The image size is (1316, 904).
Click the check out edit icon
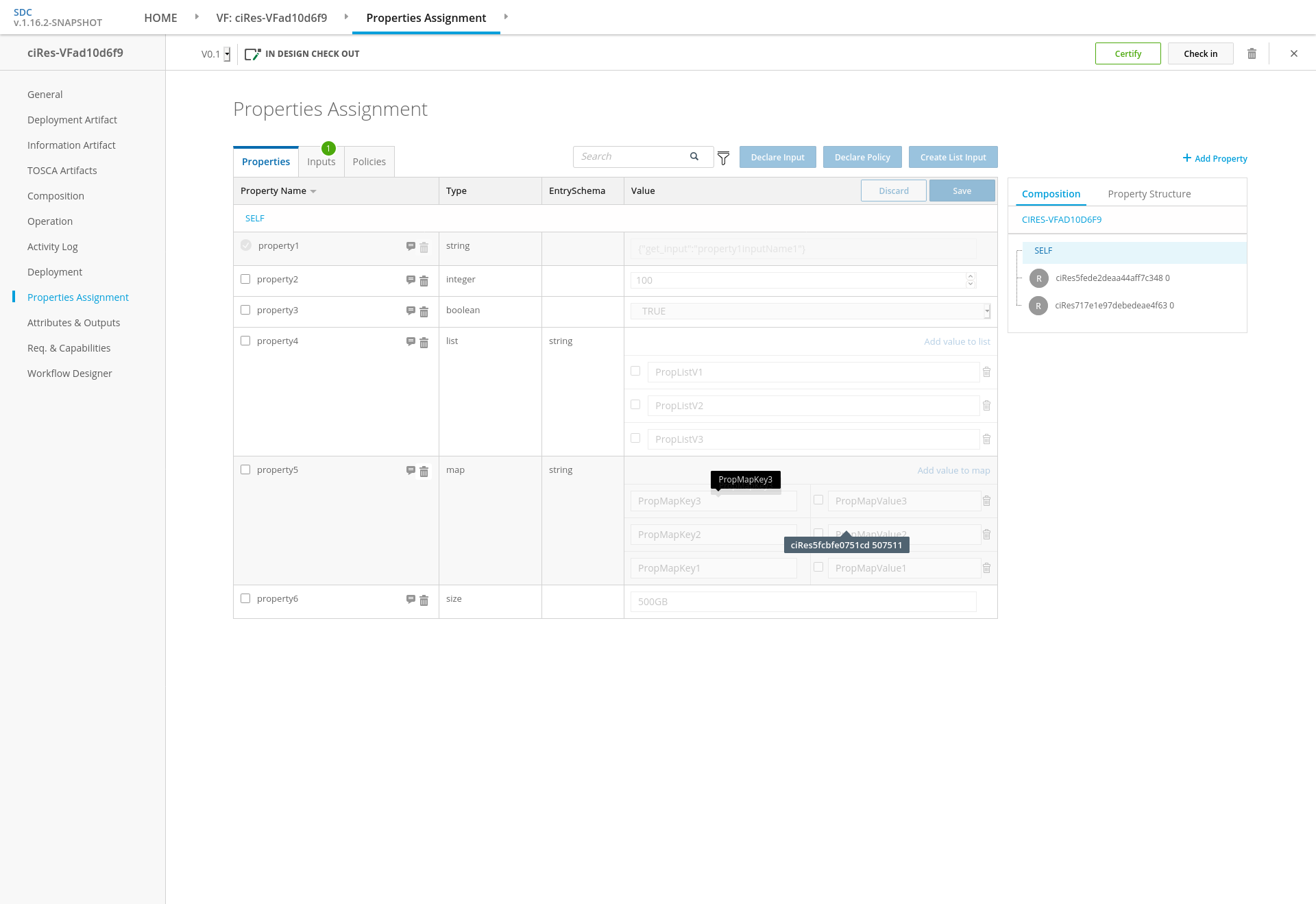252,54
